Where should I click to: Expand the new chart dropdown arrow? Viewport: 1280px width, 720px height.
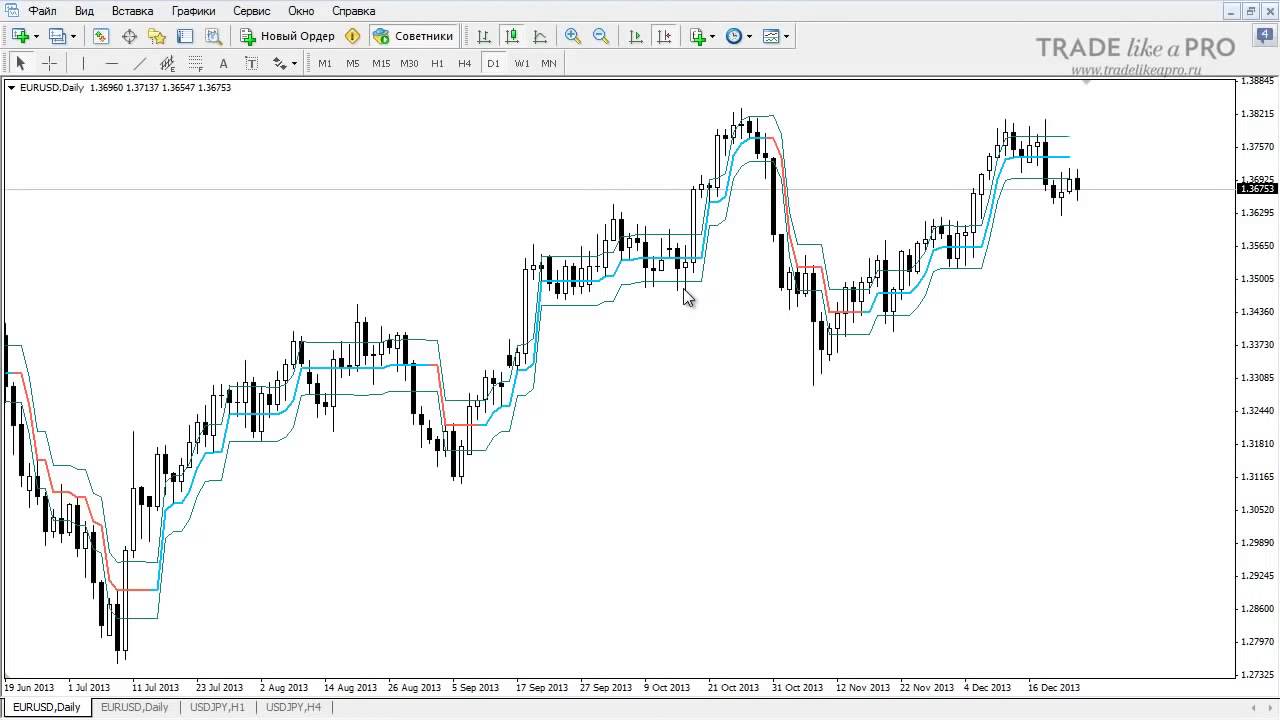[x=36, y=36]
